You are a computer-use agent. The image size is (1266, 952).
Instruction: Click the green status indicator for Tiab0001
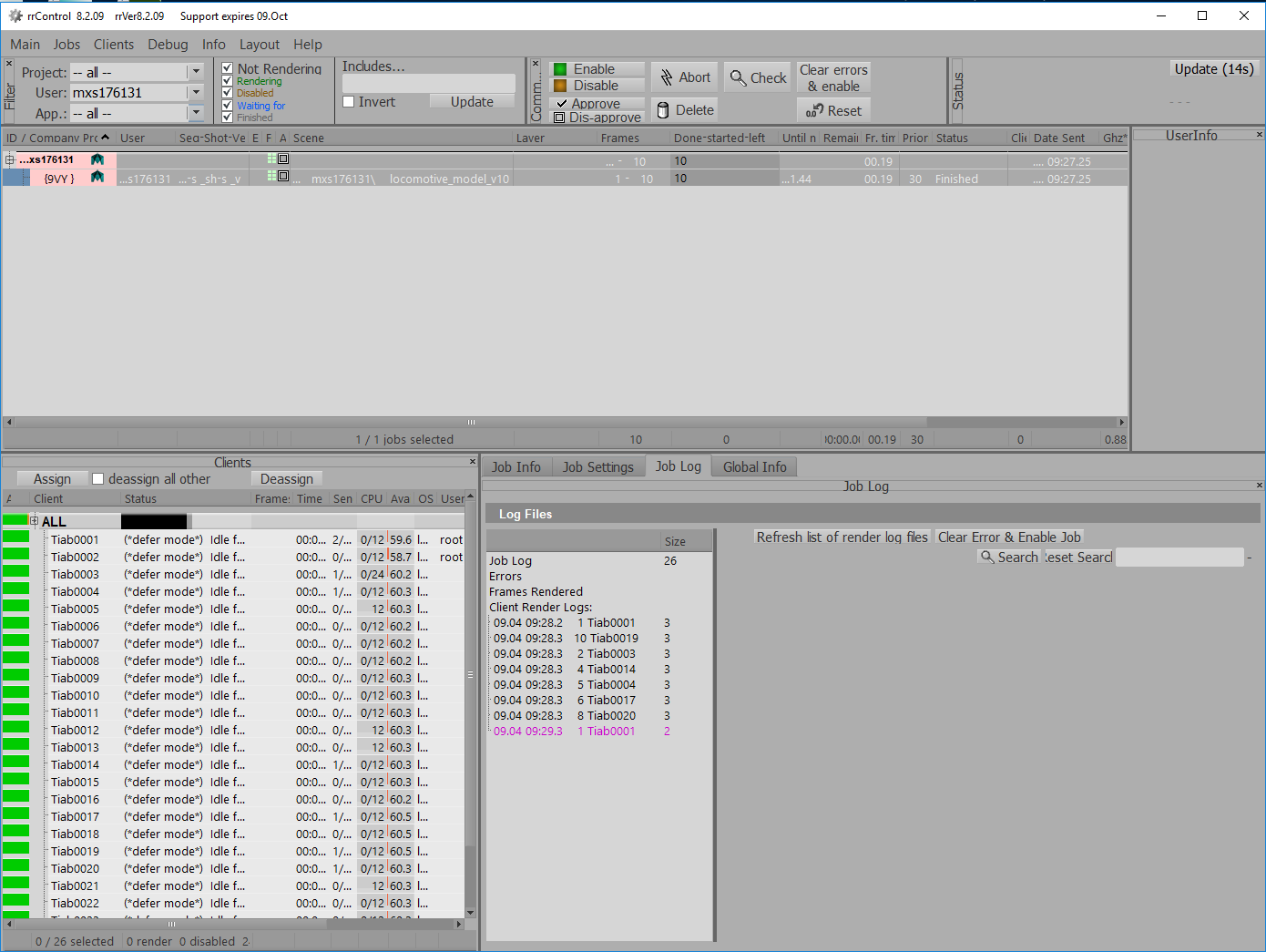[x=15, y=537]
